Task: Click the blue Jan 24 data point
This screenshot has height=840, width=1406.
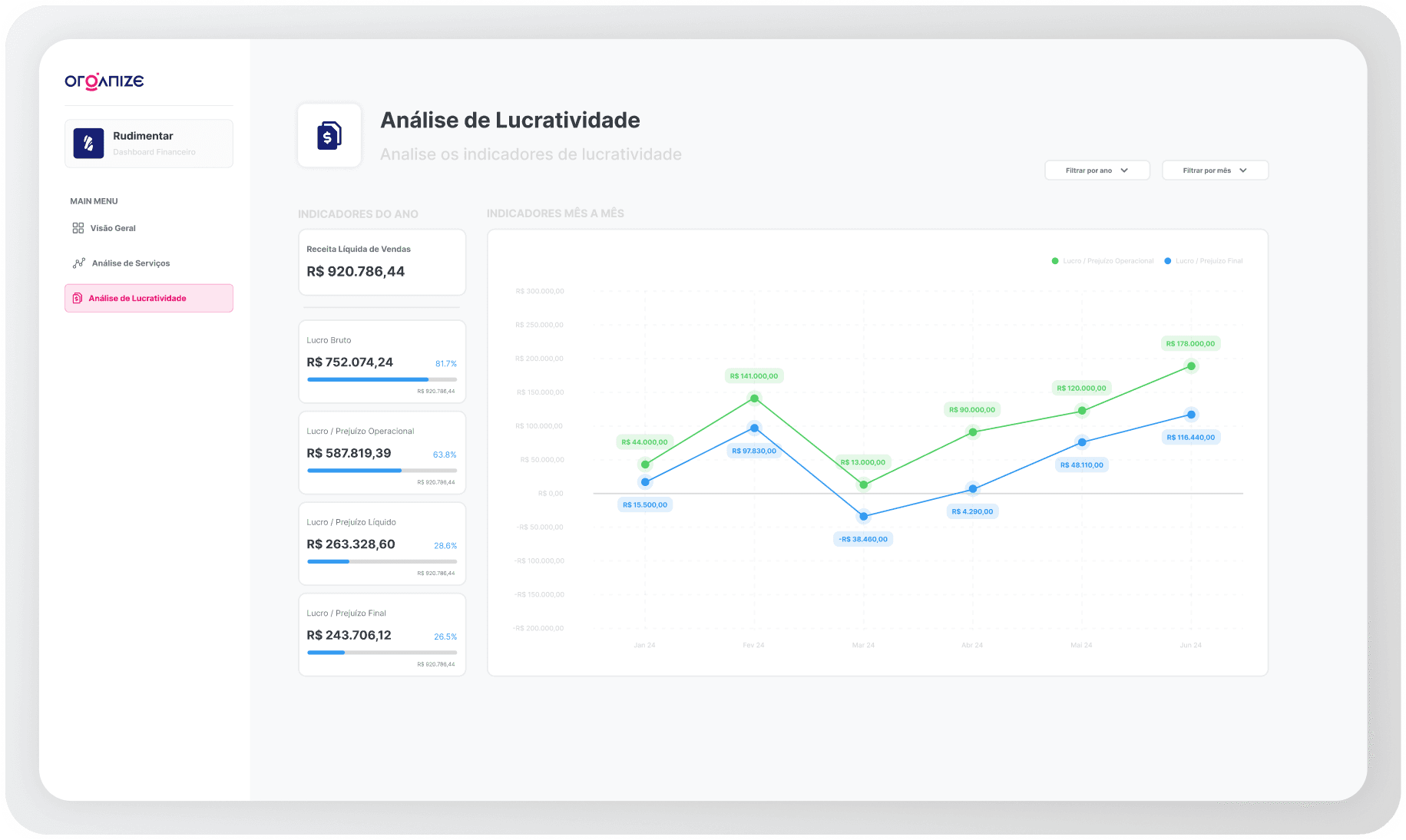Action: point(645,482)
